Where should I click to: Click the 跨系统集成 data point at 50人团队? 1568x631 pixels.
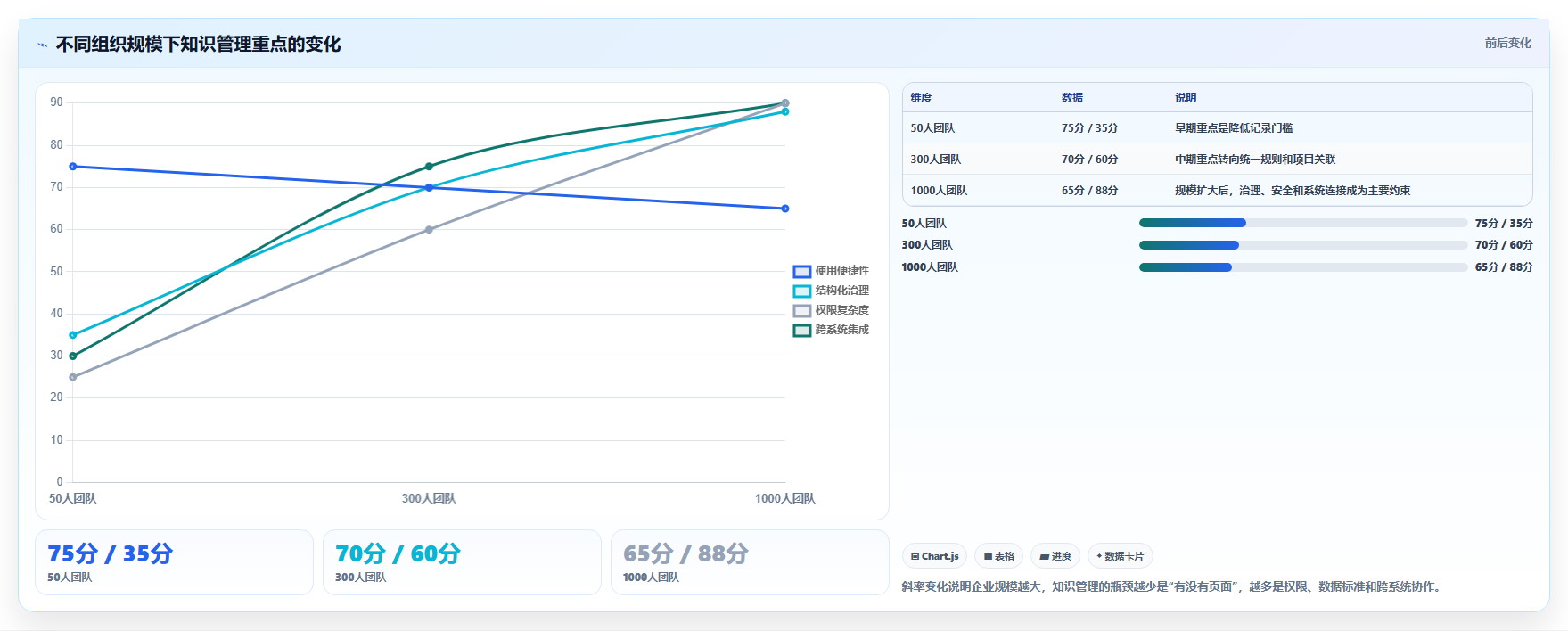pos(73,356)
